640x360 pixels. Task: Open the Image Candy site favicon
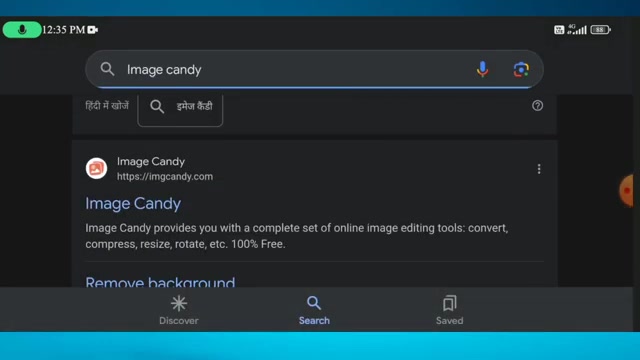(x=96, y=168)
